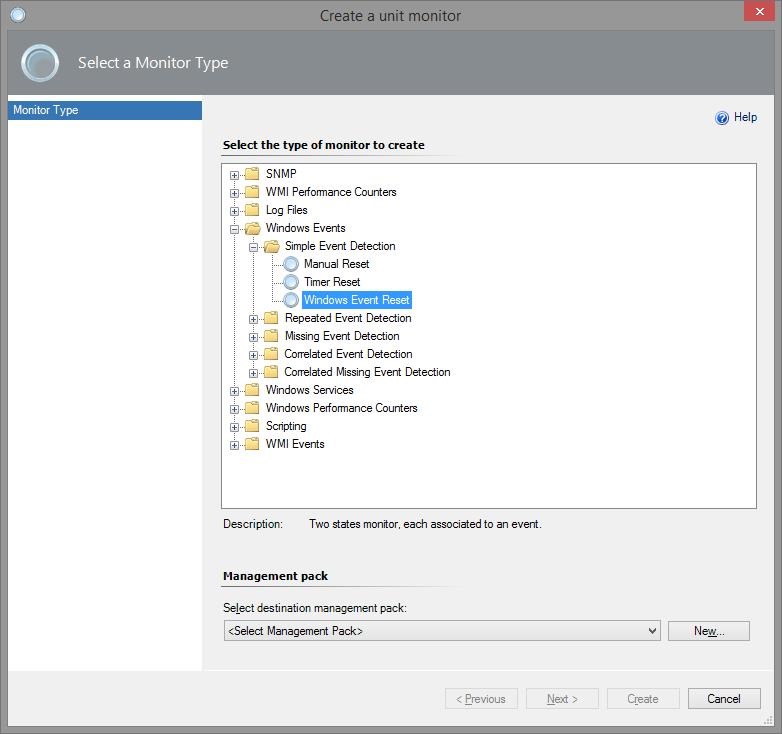The width and height of the screenshot is (782, 734).
Task: Expand the WMI Performance Counters node
Action: (x=235, y=193)
